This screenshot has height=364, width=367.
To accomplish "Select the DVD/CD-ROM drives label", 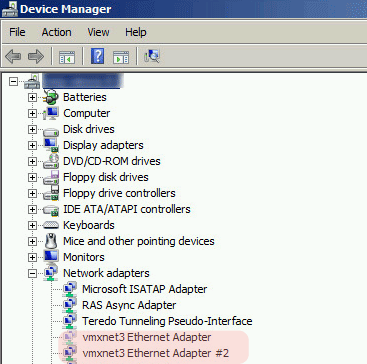I will click(x=112, y=161).
